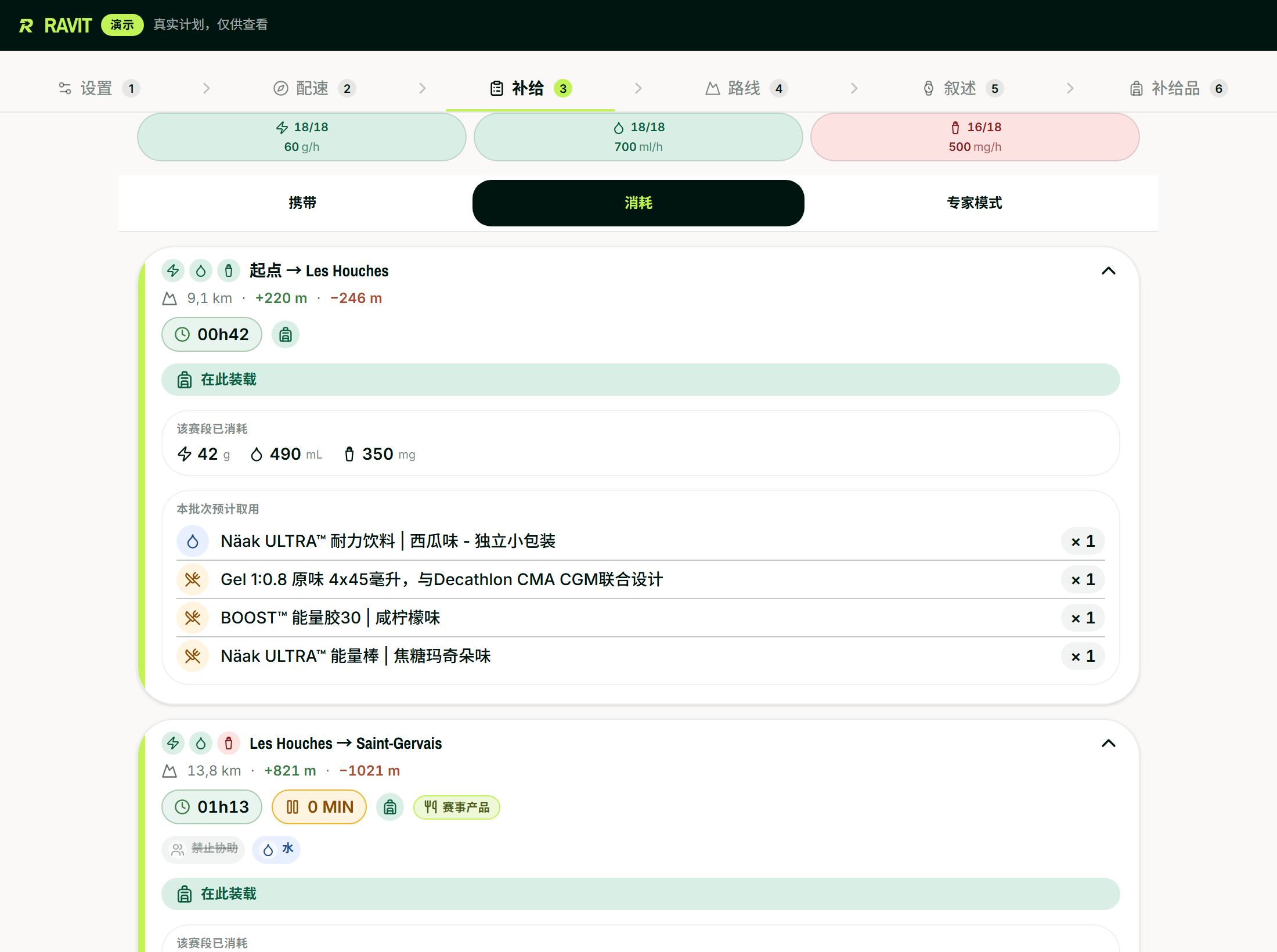Click 在此装载 bar under Les Houches → Saint-Gervais

coord(641,894)
